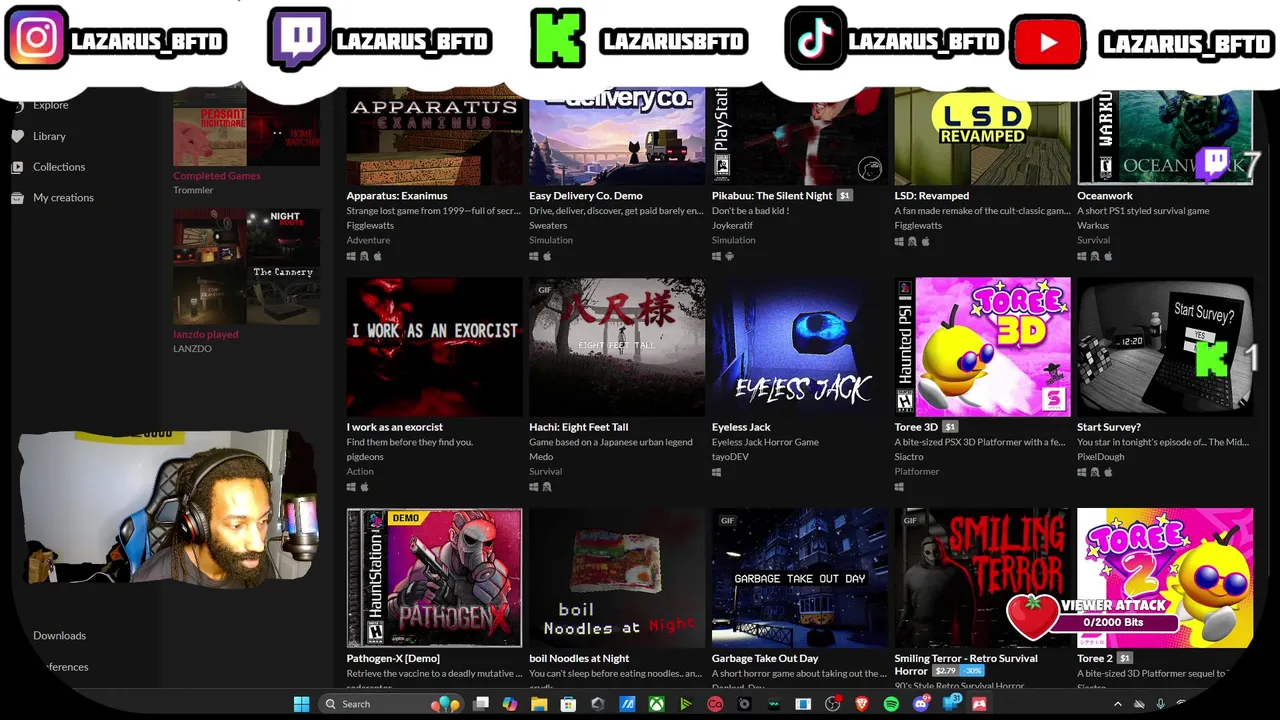Click the Warkus author name
The width and height of the screenshot is (1280, 720).
point(1093,226)
